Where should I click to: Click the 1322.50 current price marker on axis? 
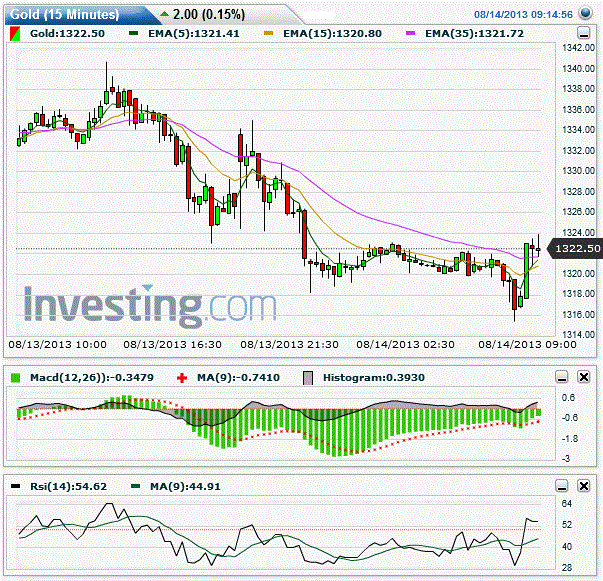click(x=575, y=248)
